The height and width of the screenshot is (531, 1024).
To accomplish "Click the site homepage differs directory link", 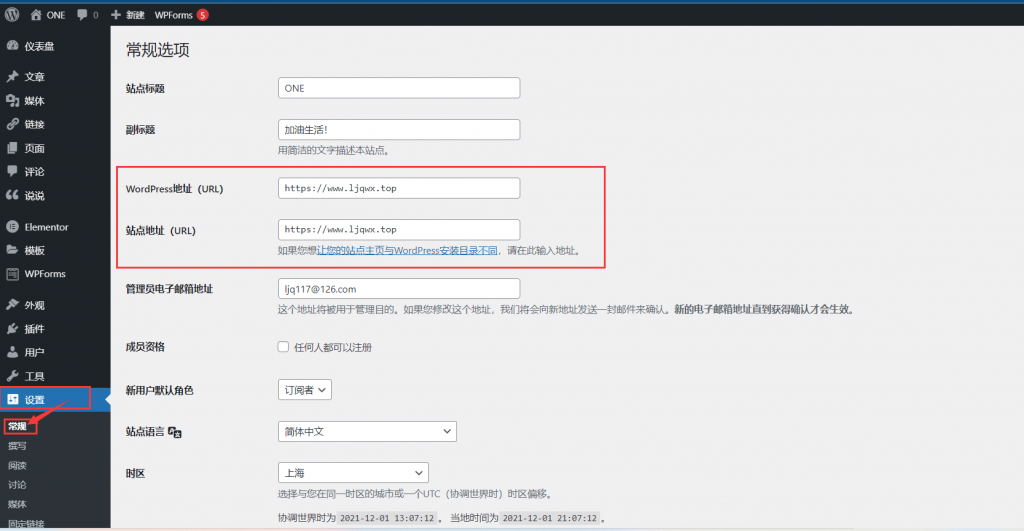I will (407, 251).
